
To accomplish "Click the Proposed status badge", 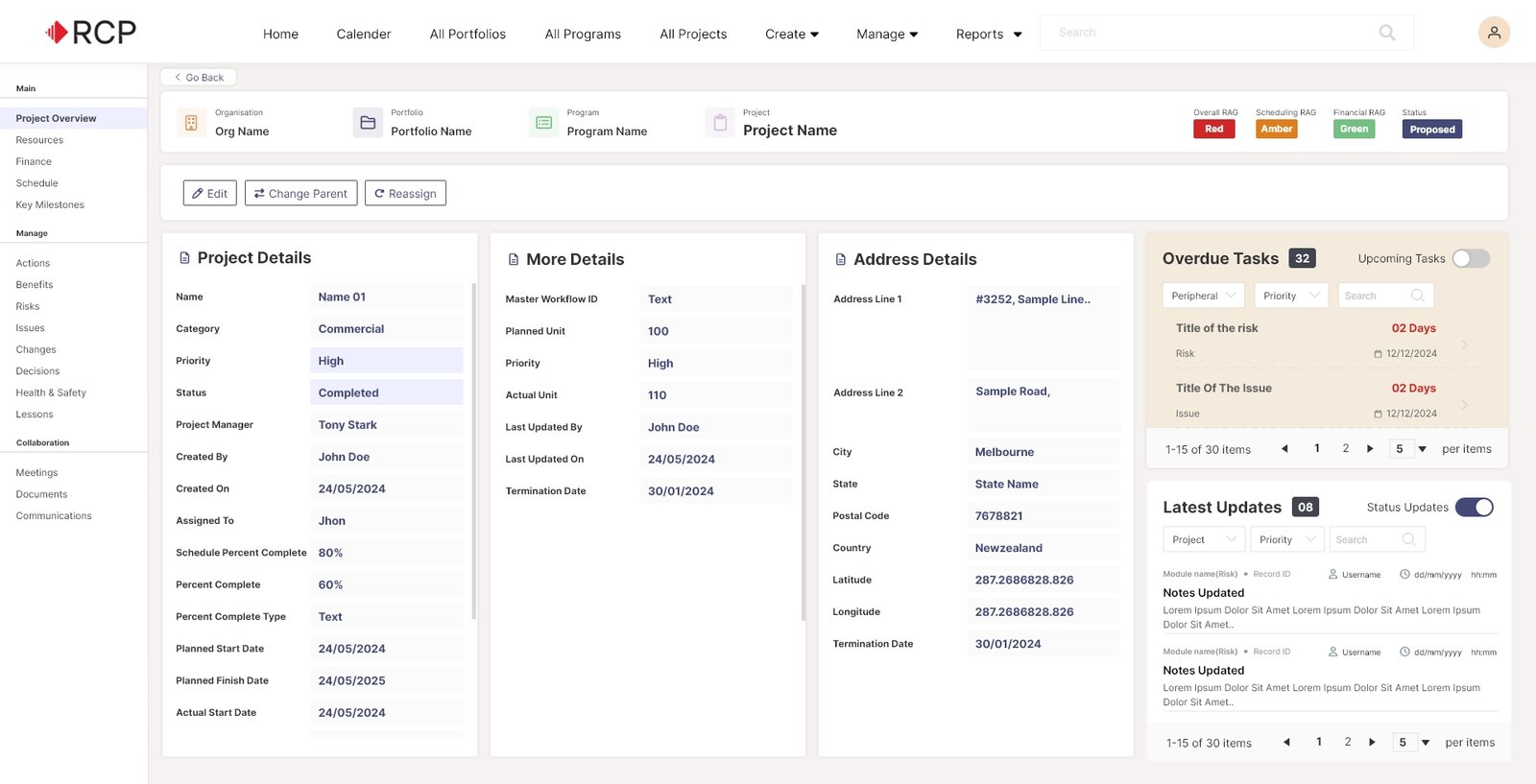I will (1431, 129).
